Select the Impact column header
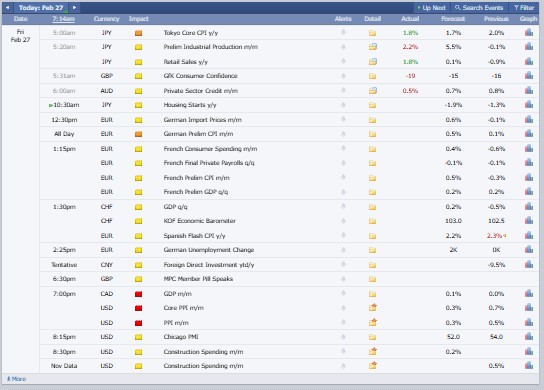 [x=138, y=19]
